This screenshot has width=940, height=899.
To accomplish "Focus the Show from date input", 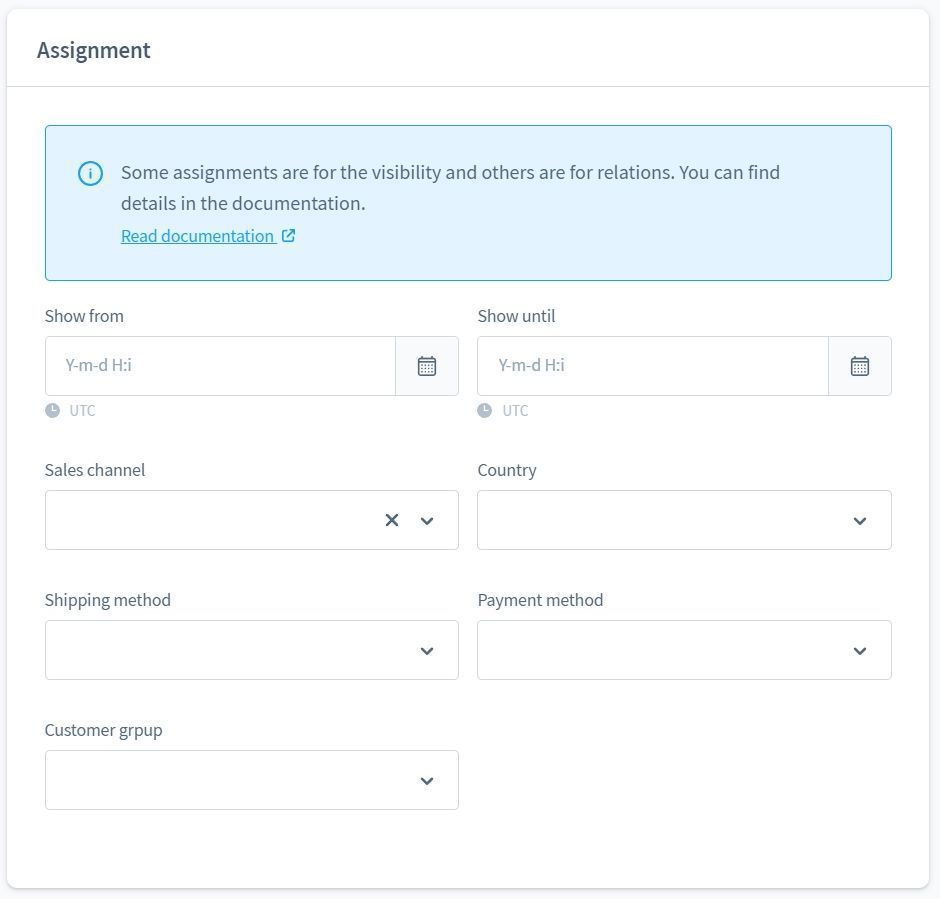I will [220, 366].
